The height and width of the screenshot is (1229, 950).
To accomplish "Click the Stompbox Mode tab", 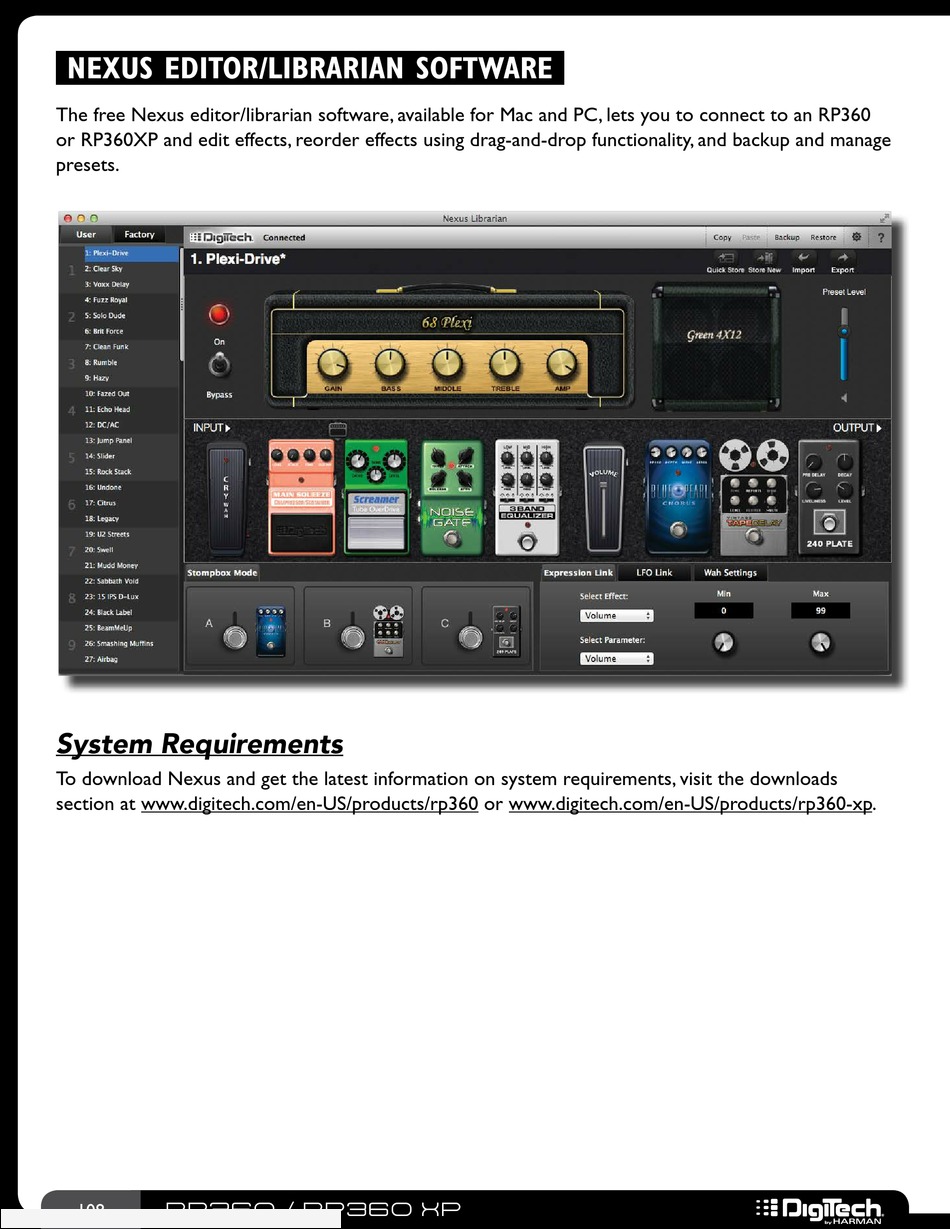I will tap(222, 573).
